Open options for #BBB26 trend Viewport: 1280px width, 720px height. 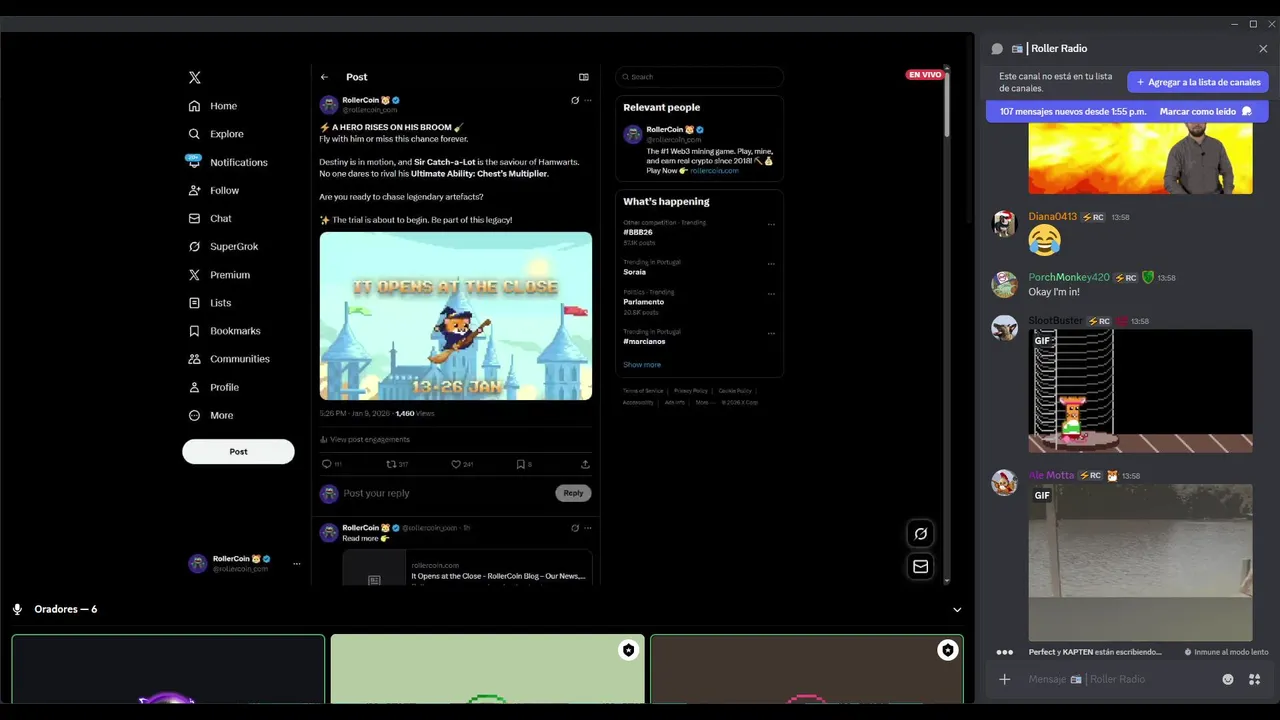point(771,225)
